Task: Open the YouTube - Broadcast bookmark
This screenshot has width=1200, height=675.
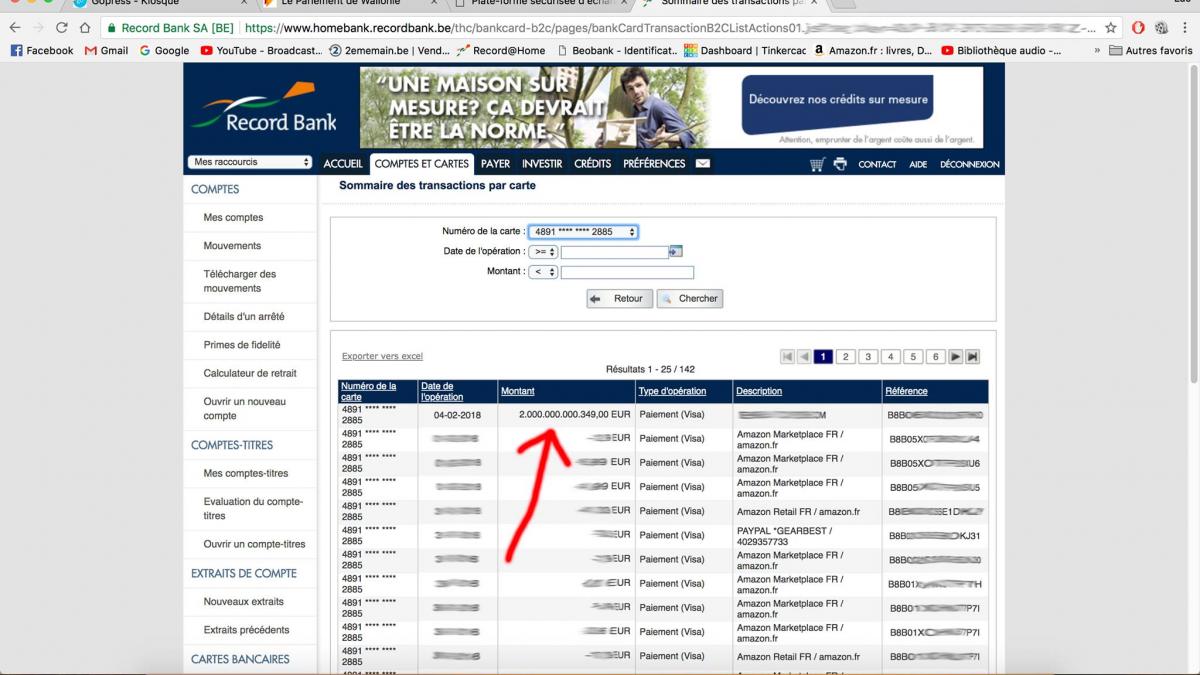Action: coord(260,50)
